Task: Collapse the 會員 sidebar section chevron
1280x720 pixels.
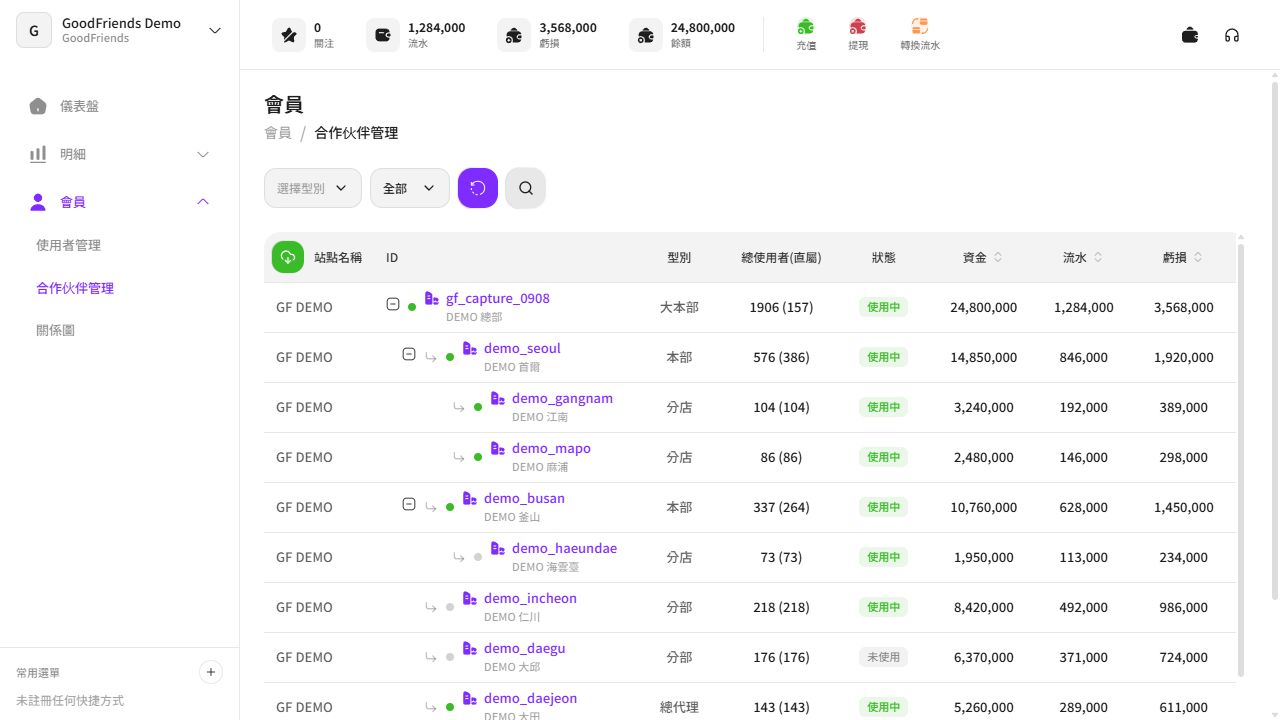Action: coord(203,202)
